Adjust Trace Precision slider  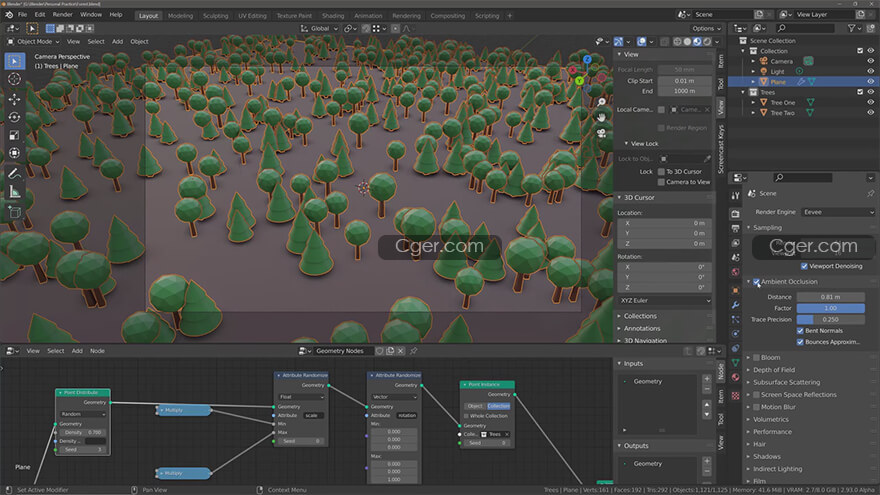(831, 319)
